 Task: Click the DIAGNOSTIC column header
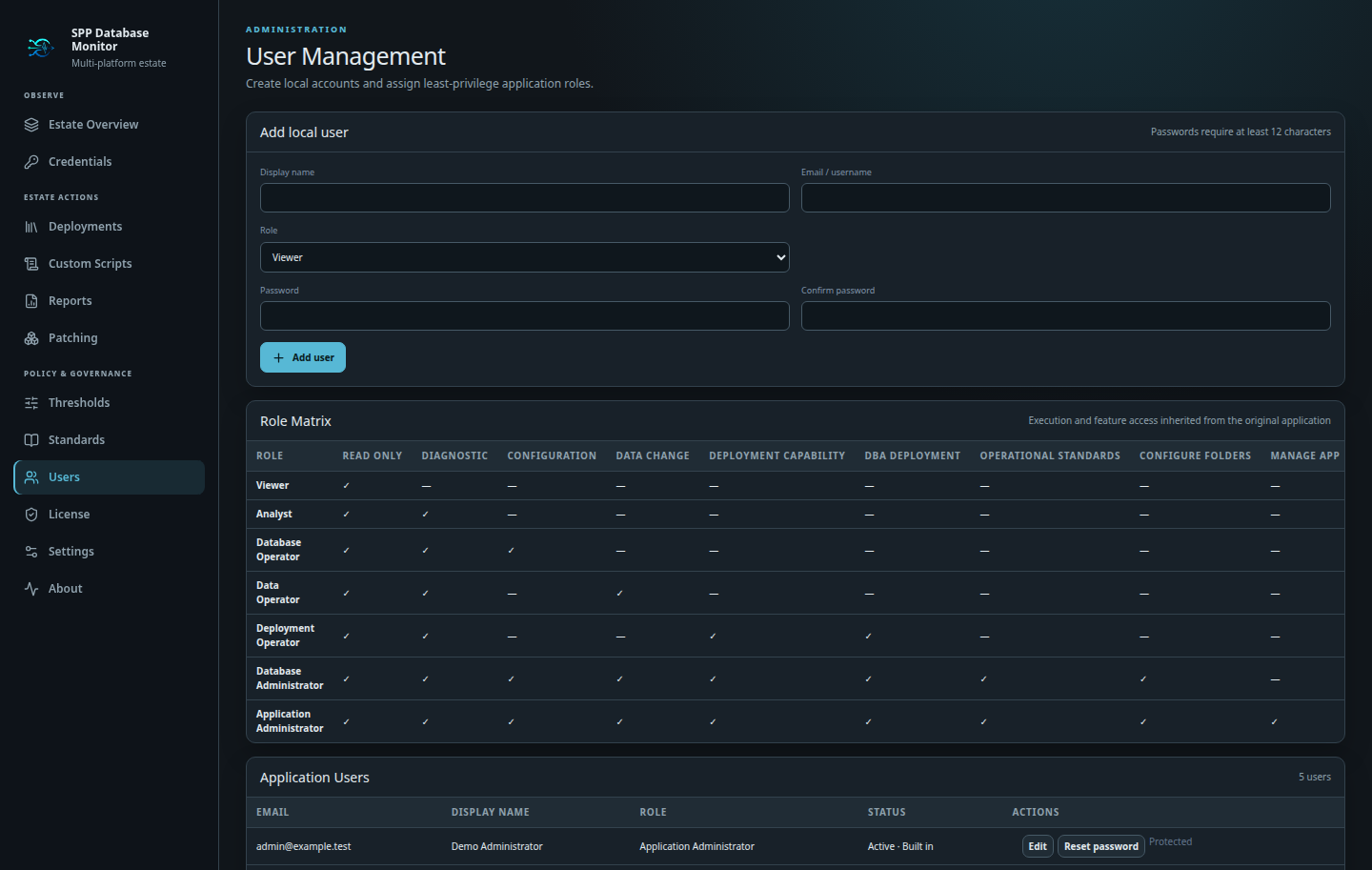(454, 456)
